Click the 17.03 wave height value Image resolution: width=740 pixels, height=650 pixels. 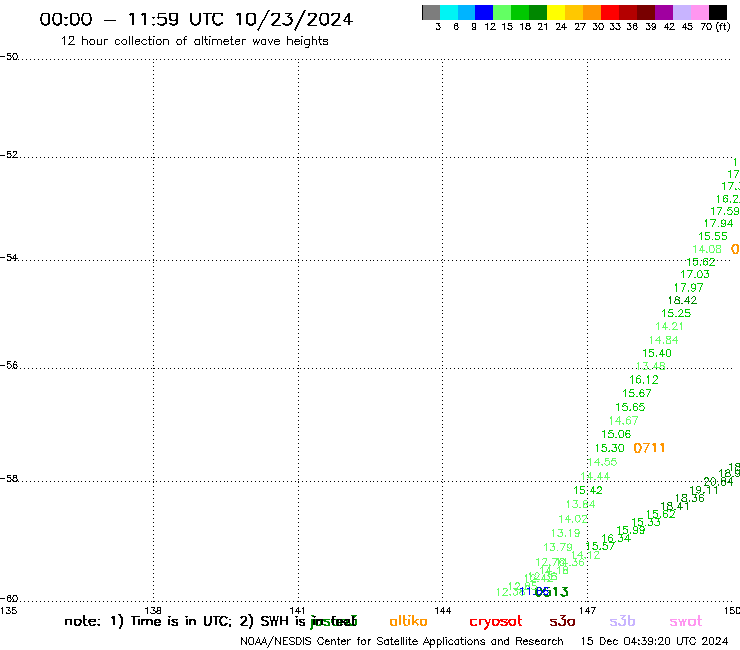click(x=694, y=274)
